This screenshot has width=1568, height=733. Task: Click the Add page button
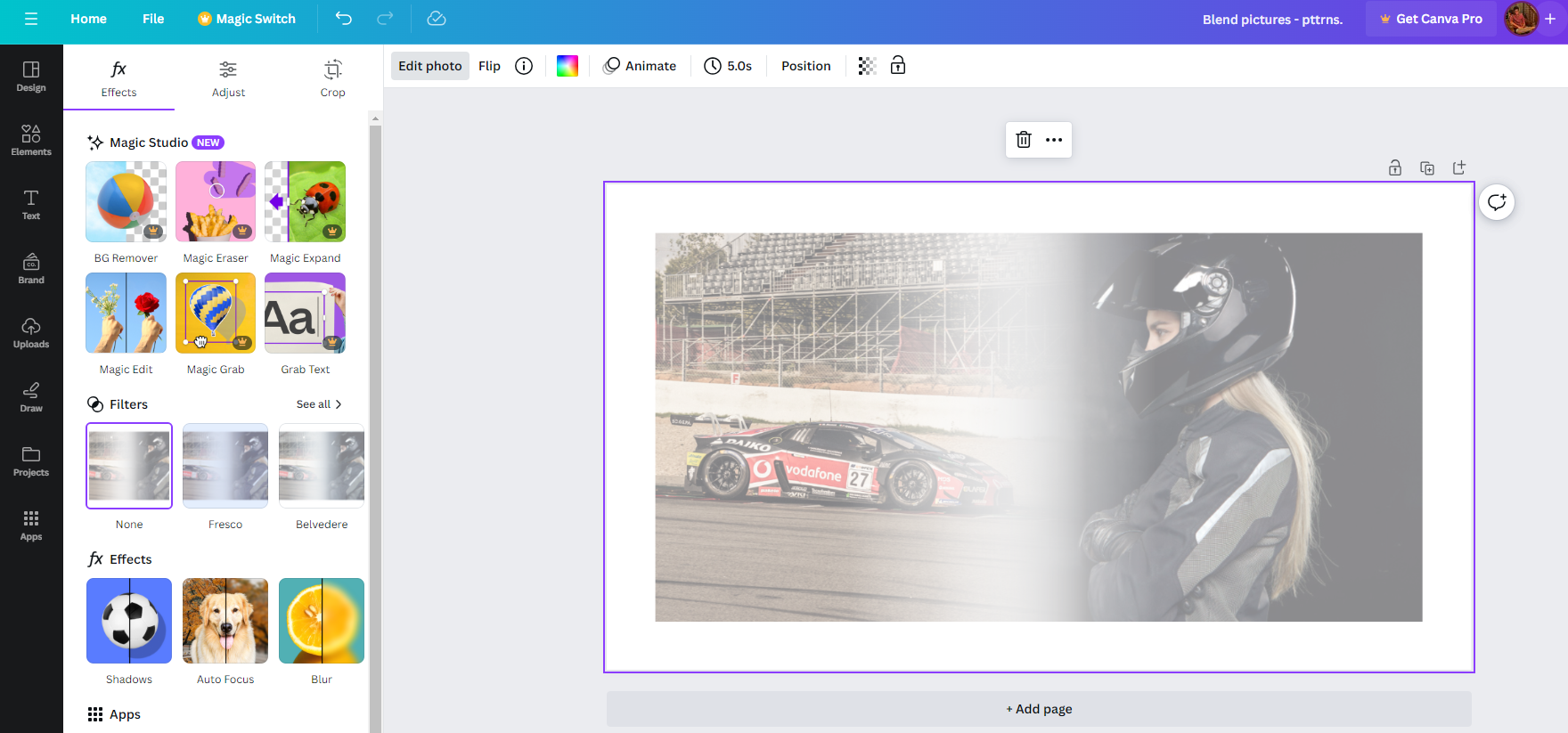pyautogui.click(x=1039, y=709)
